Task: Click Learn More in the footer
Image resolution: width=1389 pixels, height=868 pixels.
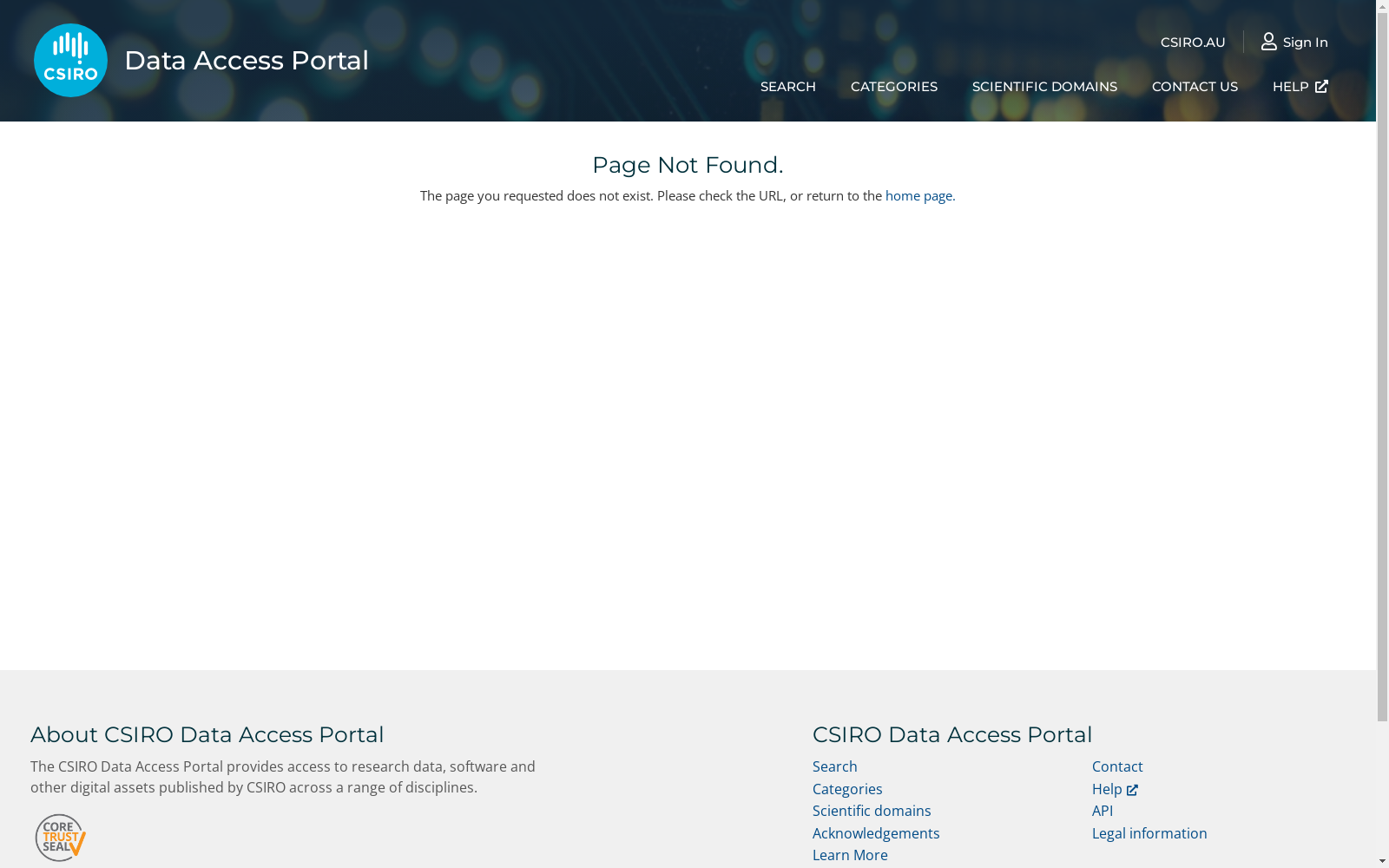Action: click(x=850, y=855)
